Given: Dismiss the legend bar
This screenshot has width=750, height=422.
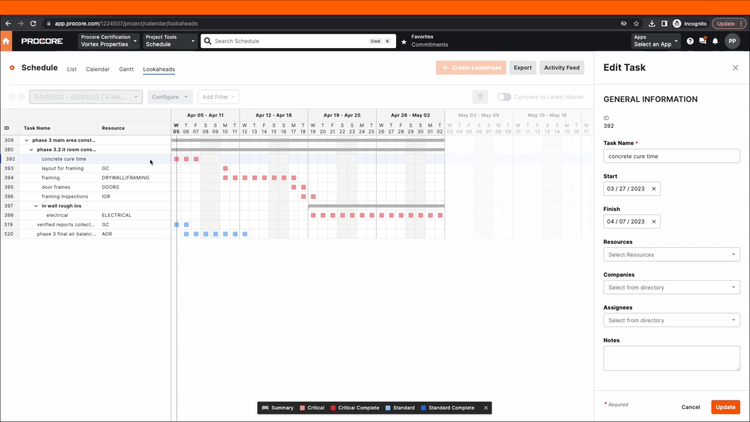Looking at the screenshot, I should click(485, 408).
